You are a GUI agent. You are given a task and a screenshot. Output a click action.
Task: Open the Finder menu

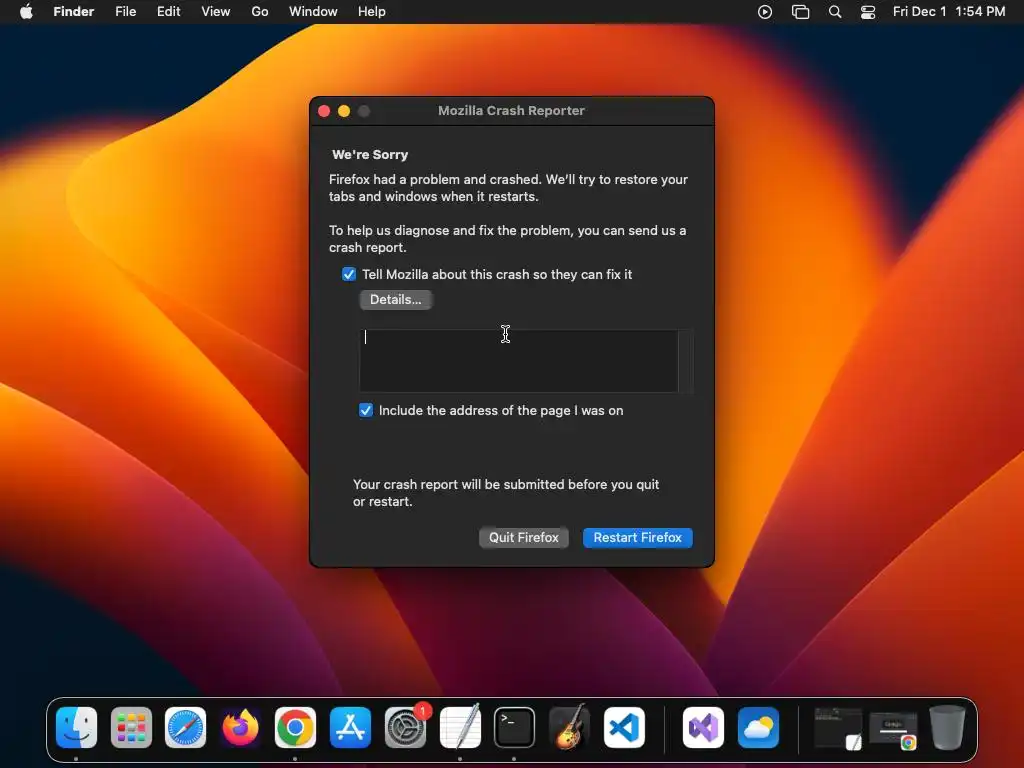(x=74, y=12)
